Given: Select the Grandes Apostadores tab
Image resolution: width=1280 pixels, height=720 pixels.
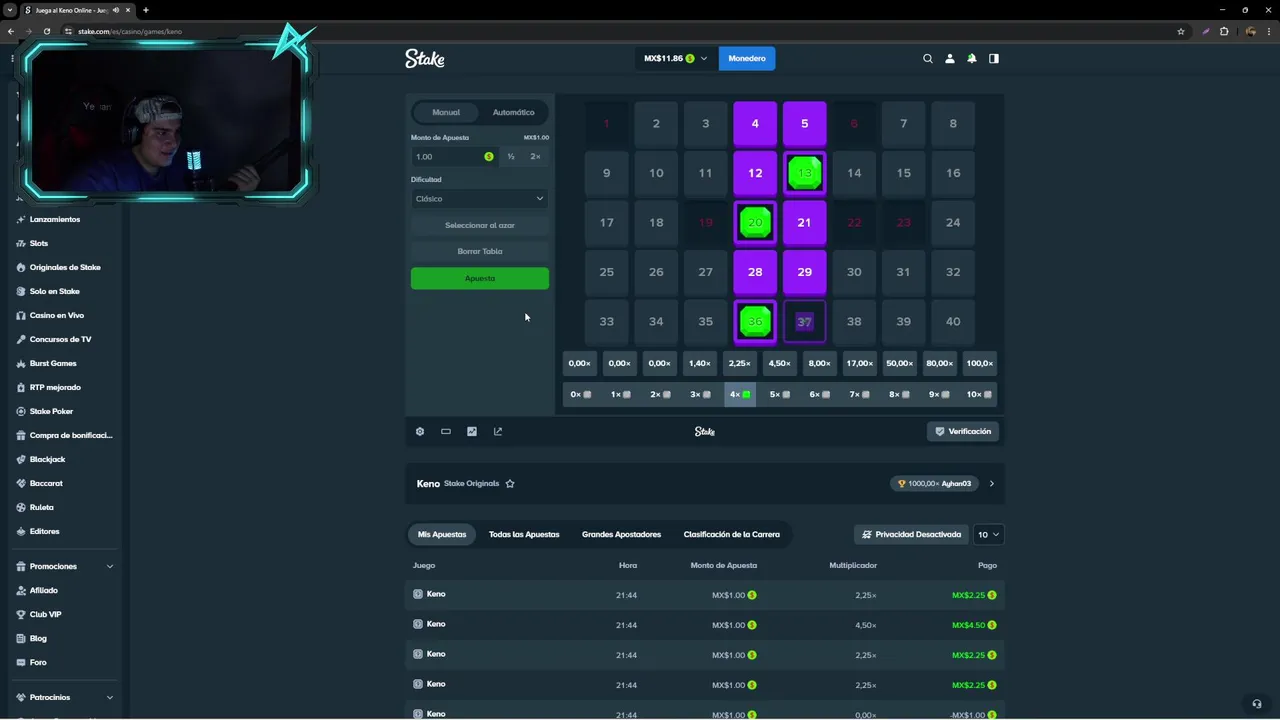Looking at the screenshot, I should pos(621,534).
